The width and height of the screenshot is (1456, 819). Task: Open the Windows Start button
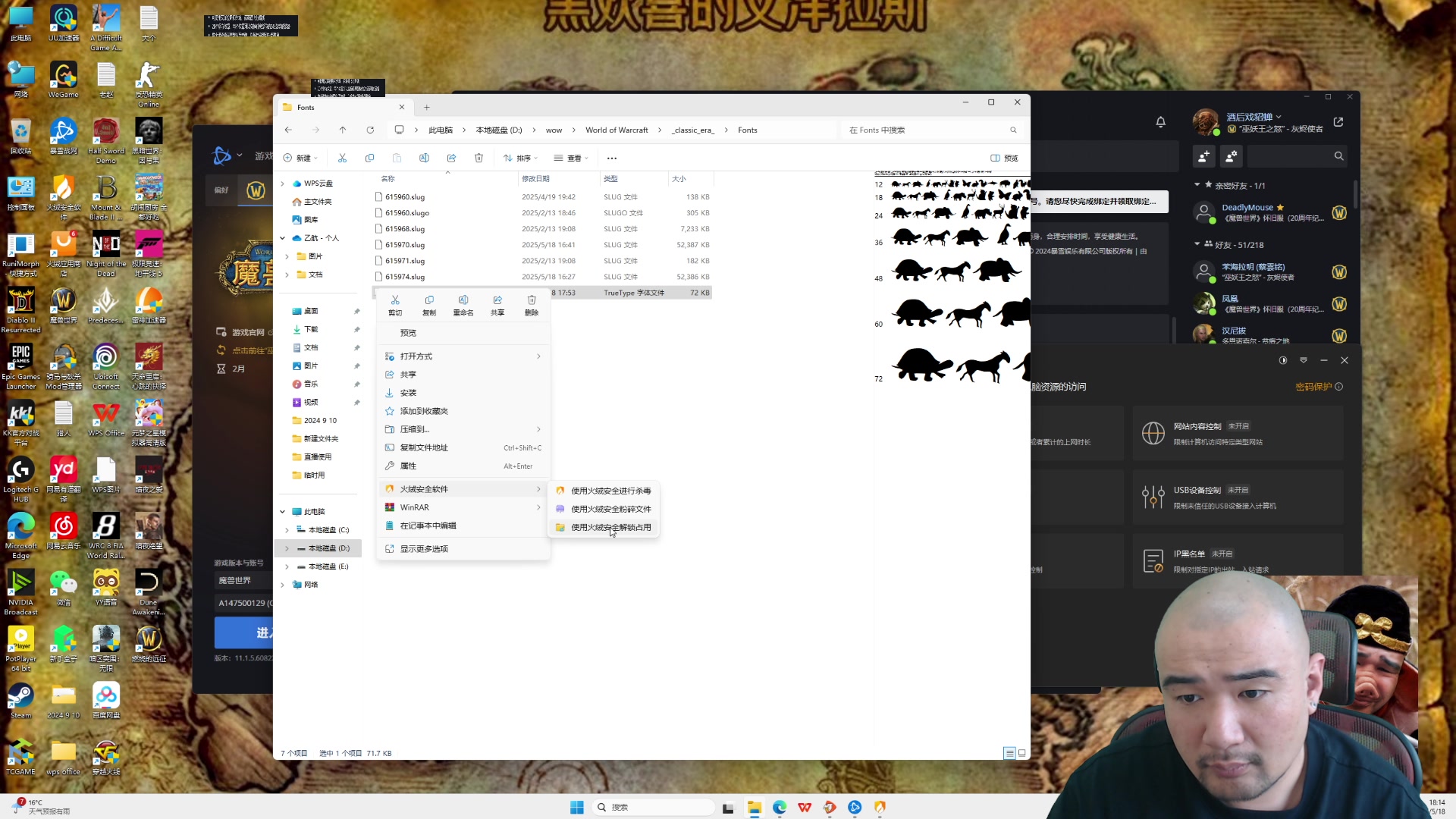pos(576,807)
